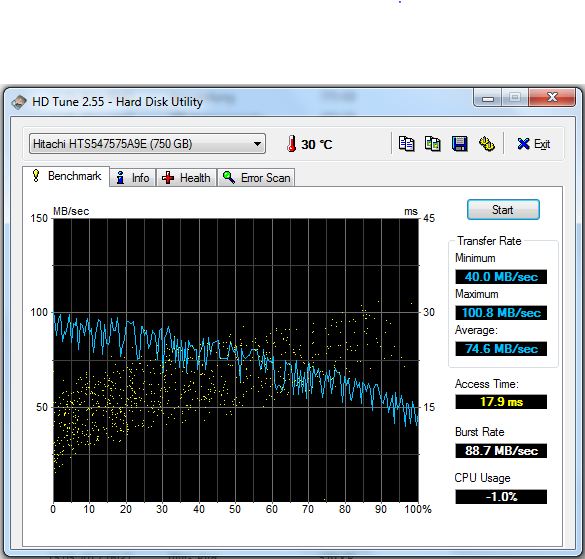This screenshot has height=559, width=585.
Task: Click the copy text to clipboard icon
Action: tap(406, 144)
